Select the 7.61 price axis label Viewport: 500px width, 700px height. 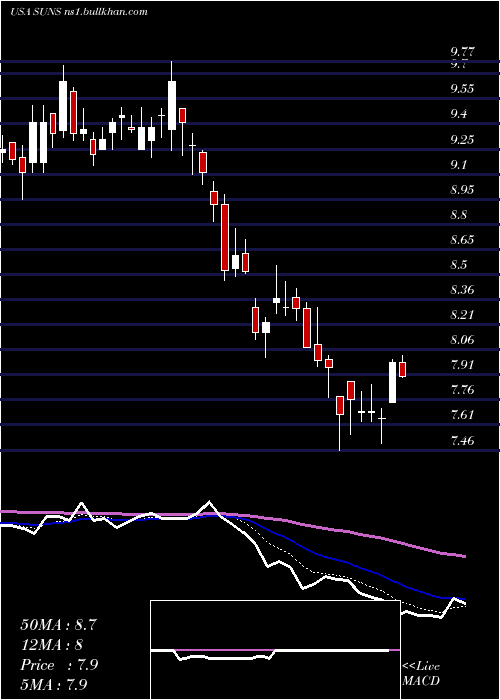tap(462, 415)
